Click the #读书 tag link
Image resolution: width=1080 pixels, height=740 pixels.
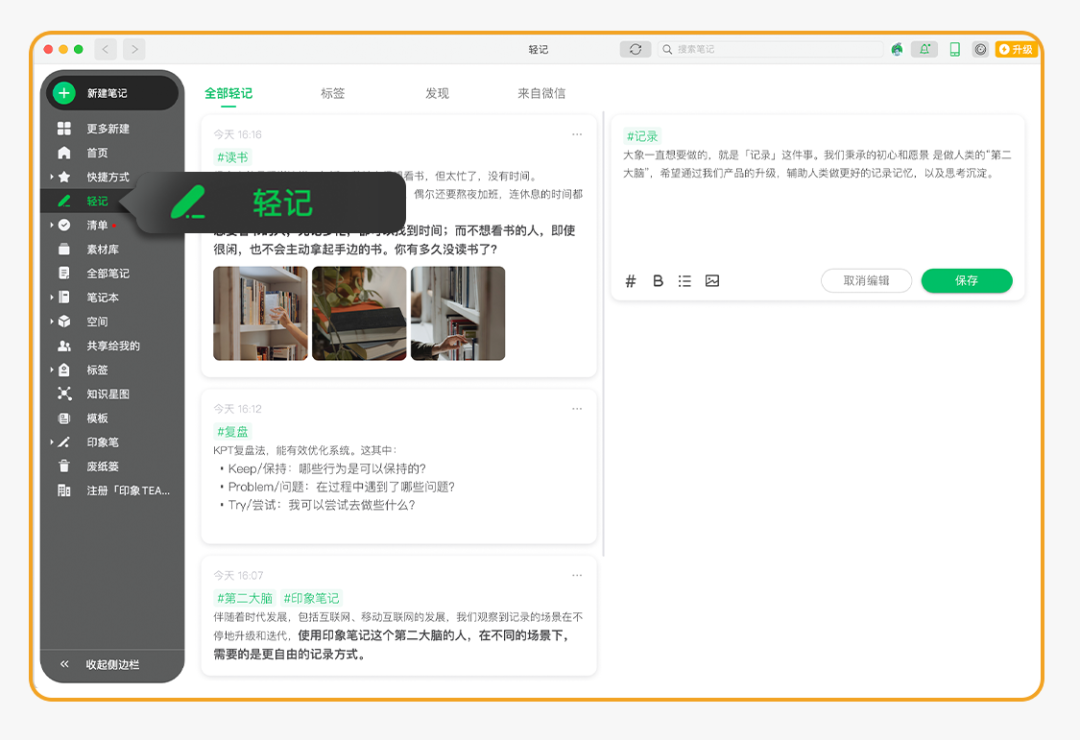(x=232, y=157)
